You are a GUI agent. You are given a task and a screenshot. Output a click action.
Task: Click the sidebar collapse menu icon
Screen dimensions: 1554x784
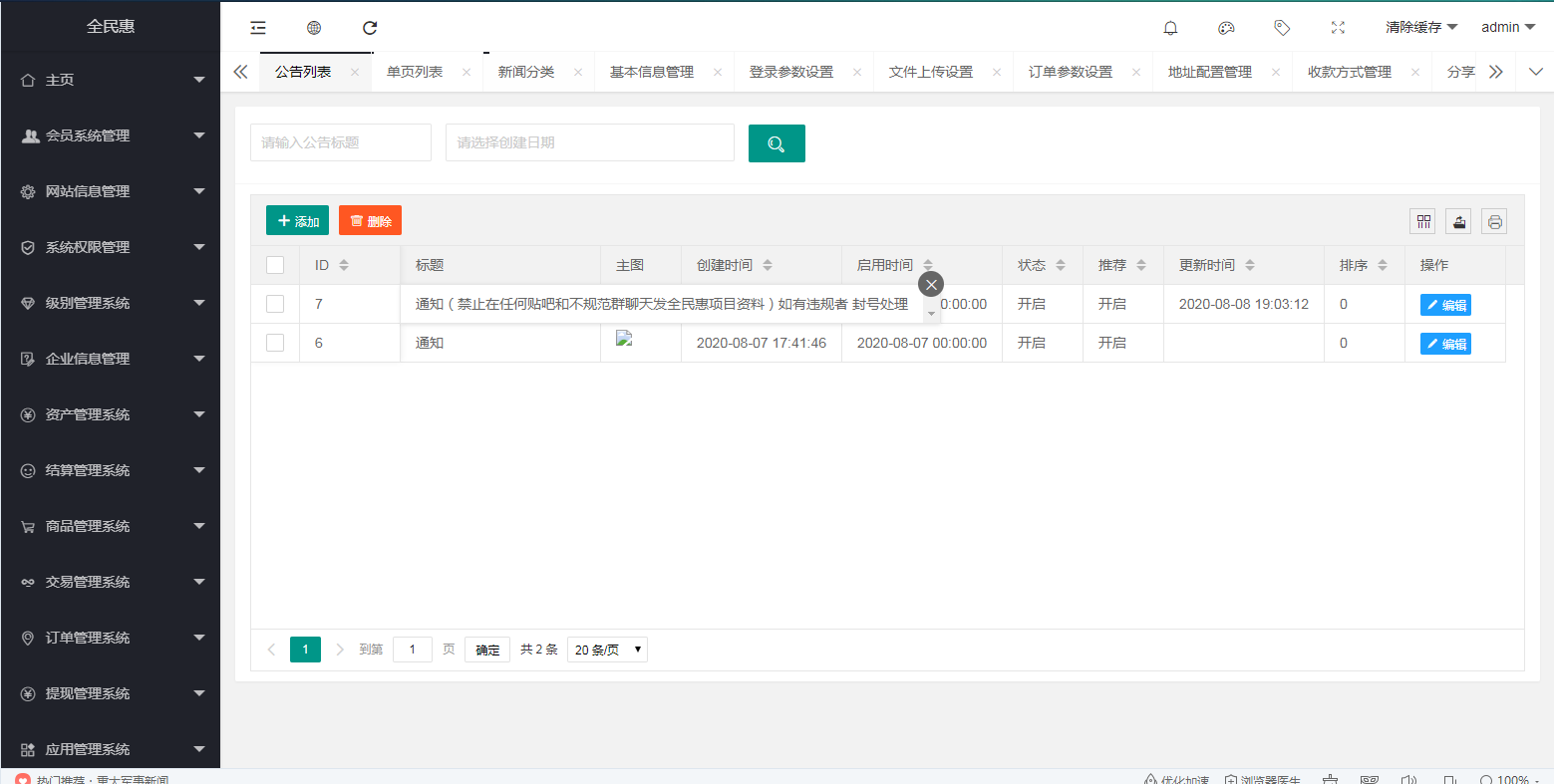(258, 28)
